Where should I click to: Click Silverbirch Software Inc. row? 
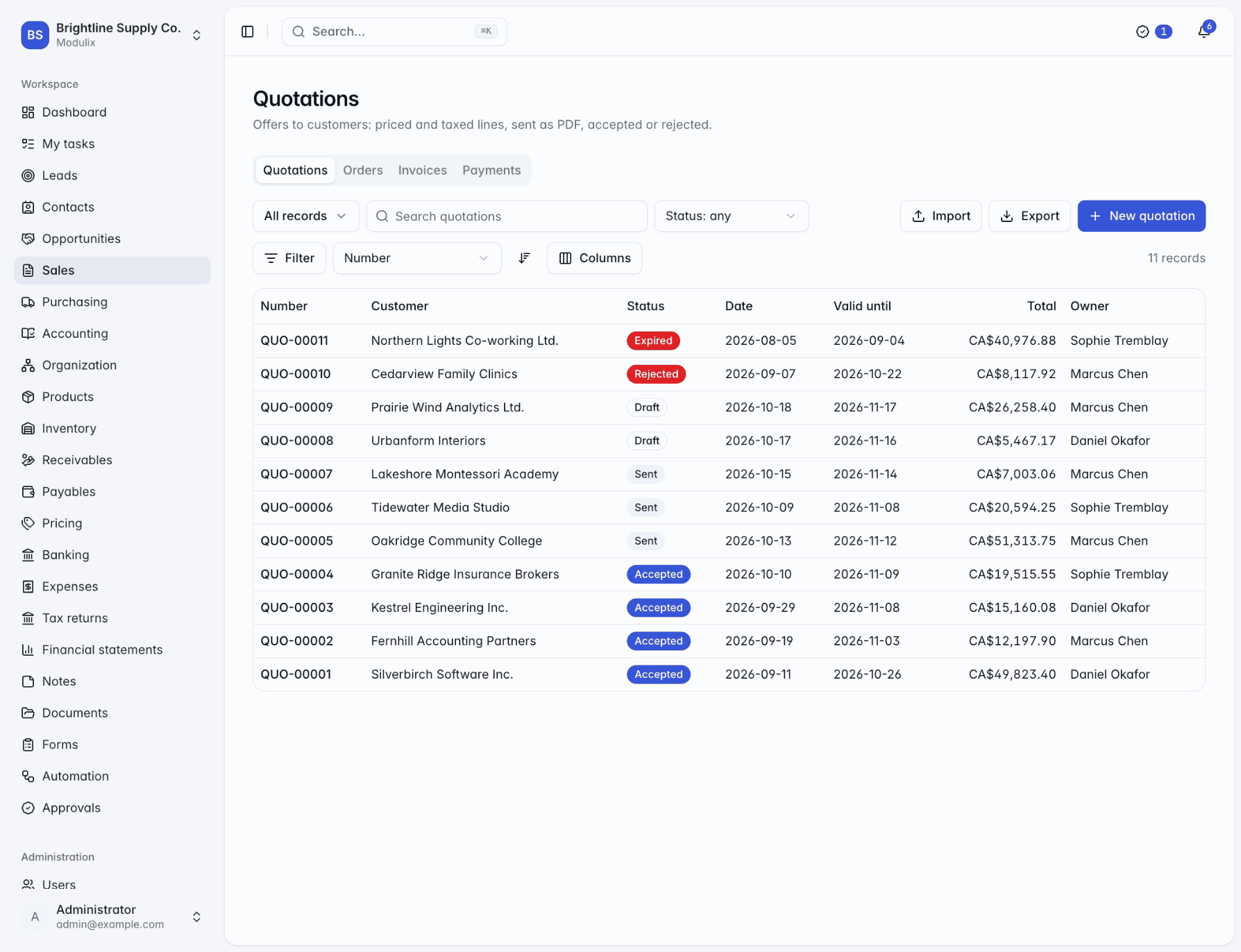pos(729,674)
